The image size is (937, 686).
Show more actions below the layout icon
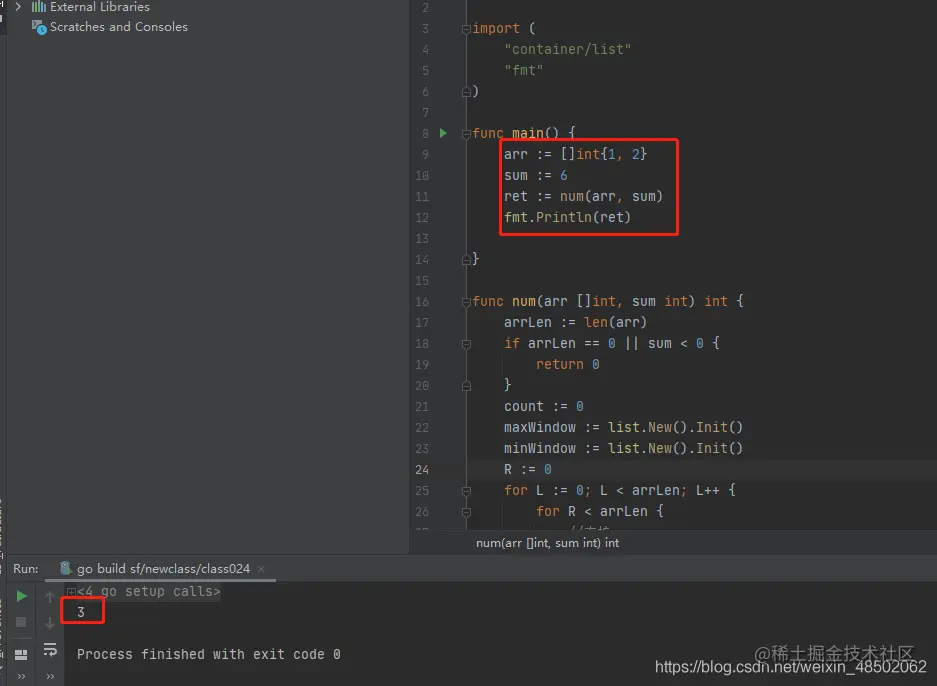pos(22,676)
